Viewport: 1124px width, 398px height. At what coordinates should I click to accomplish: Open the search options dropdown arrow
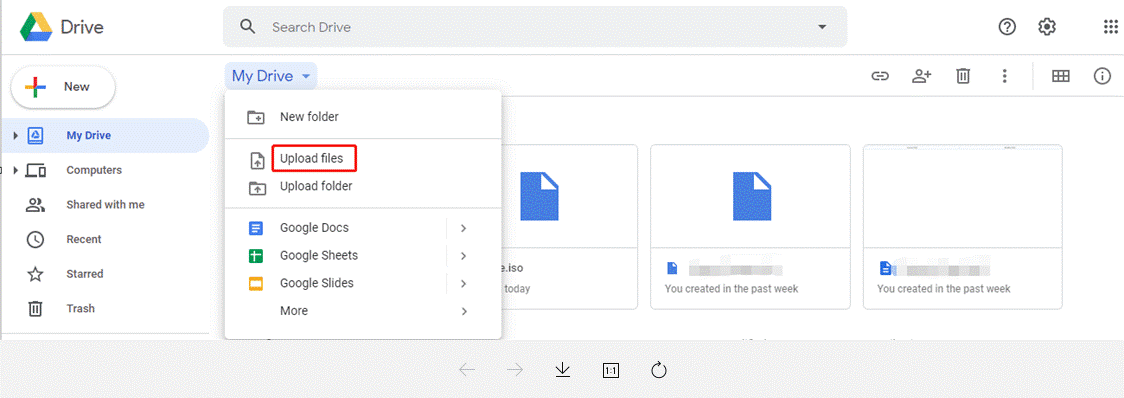coord(821,27)
